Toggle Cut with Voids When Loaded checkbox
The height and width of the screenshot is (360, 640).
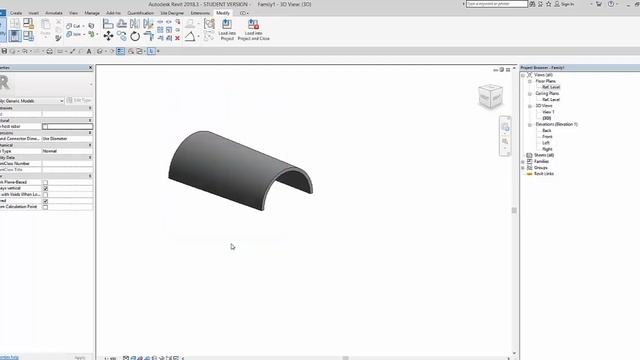(x=45, y=195)
